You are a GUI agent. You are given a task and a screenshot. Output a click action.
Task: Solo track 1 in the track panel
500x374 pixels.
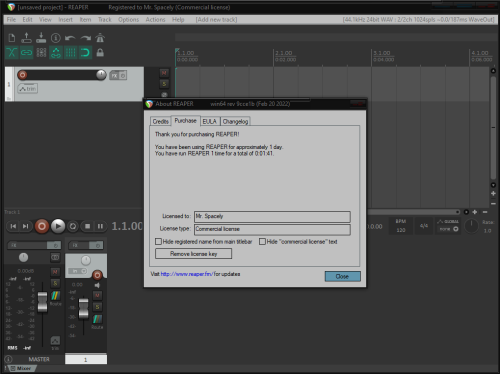164,84
